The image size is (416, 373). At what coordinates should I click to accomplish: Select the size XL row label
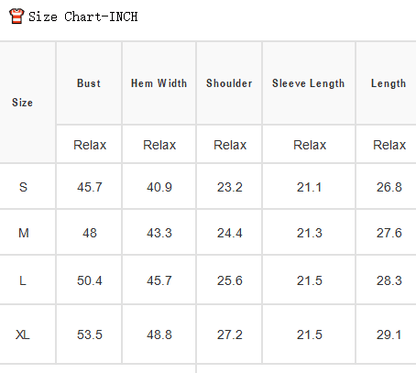tap(22, 334)
